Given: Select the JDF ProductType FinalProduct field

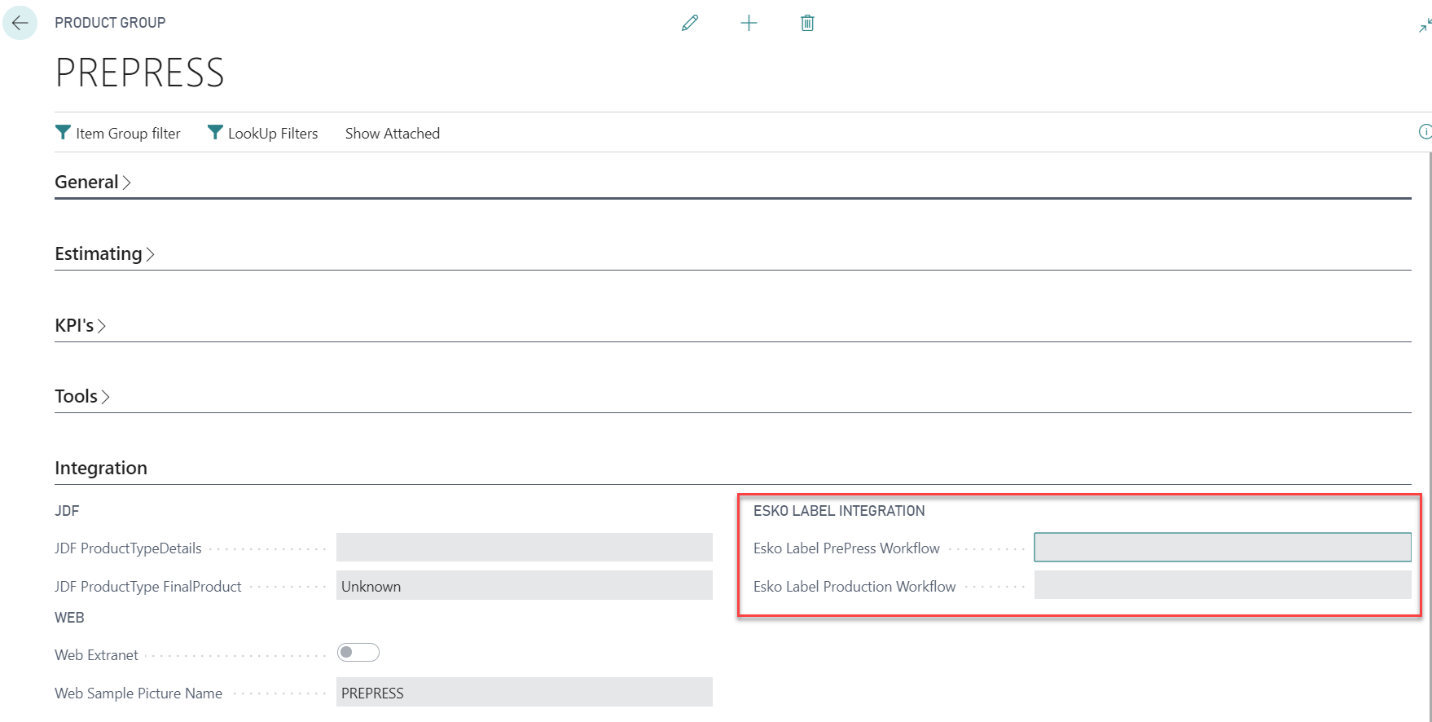Looking at the screenshot, I should 524,586.
